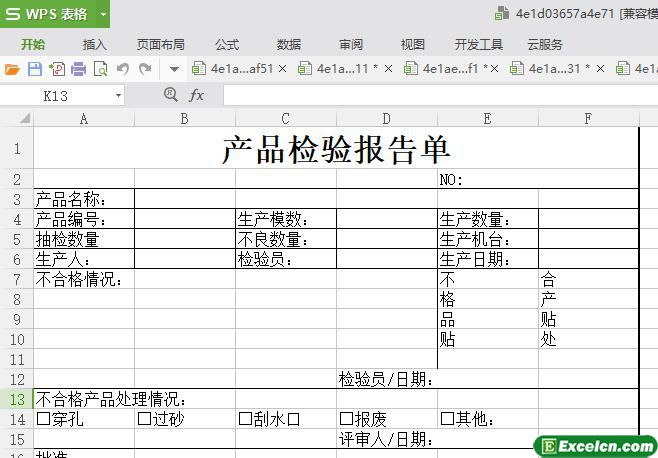Click the 生产数量: cell

tap(488, 220)
